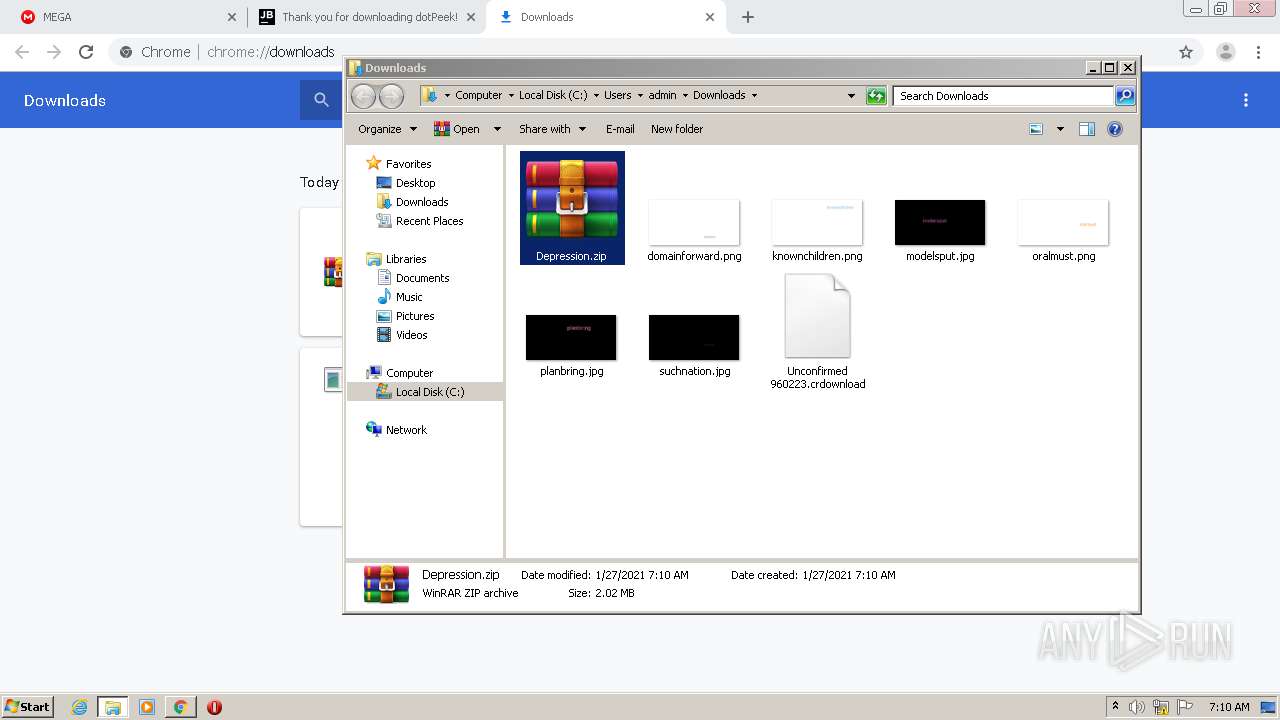
Task: Expand the views options dropdown arrow
Action: pos(1060,129)
